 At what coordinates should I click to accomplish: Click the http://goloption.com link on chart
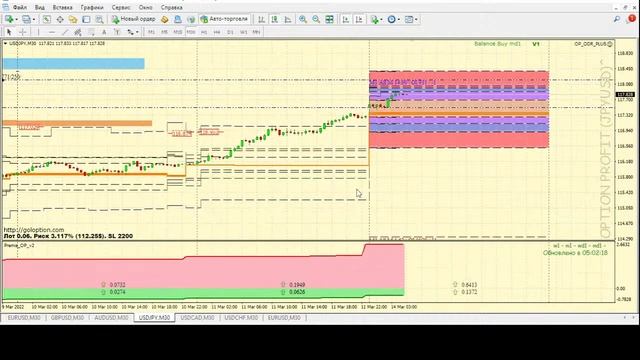click(x=34, y=230)
